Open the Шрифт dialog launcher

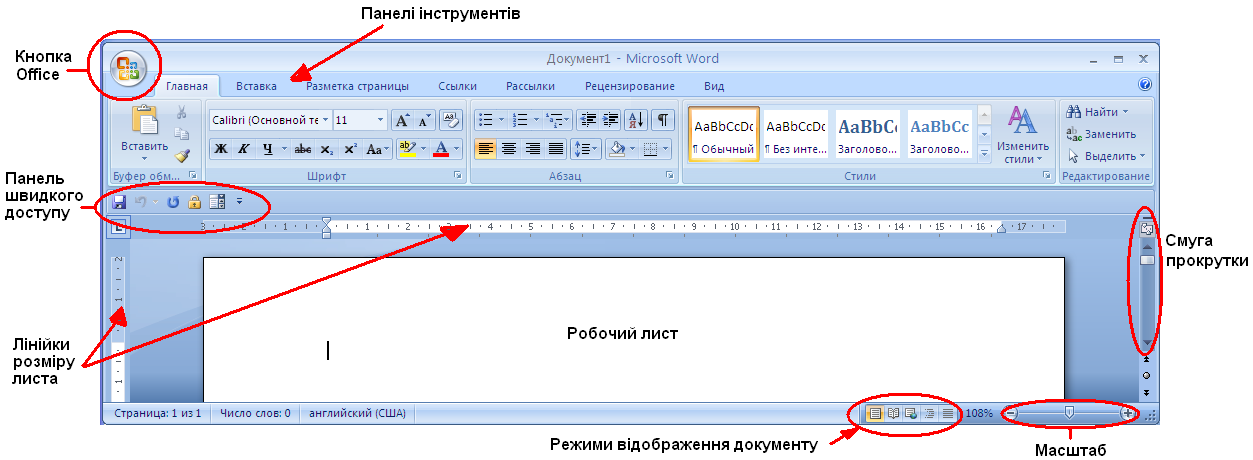click(458, 175)
